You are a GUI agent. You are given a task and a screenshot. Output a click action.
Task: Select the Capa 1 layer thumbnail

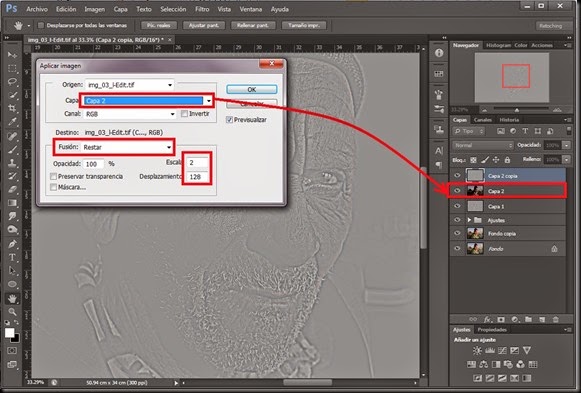click(475, 206)
